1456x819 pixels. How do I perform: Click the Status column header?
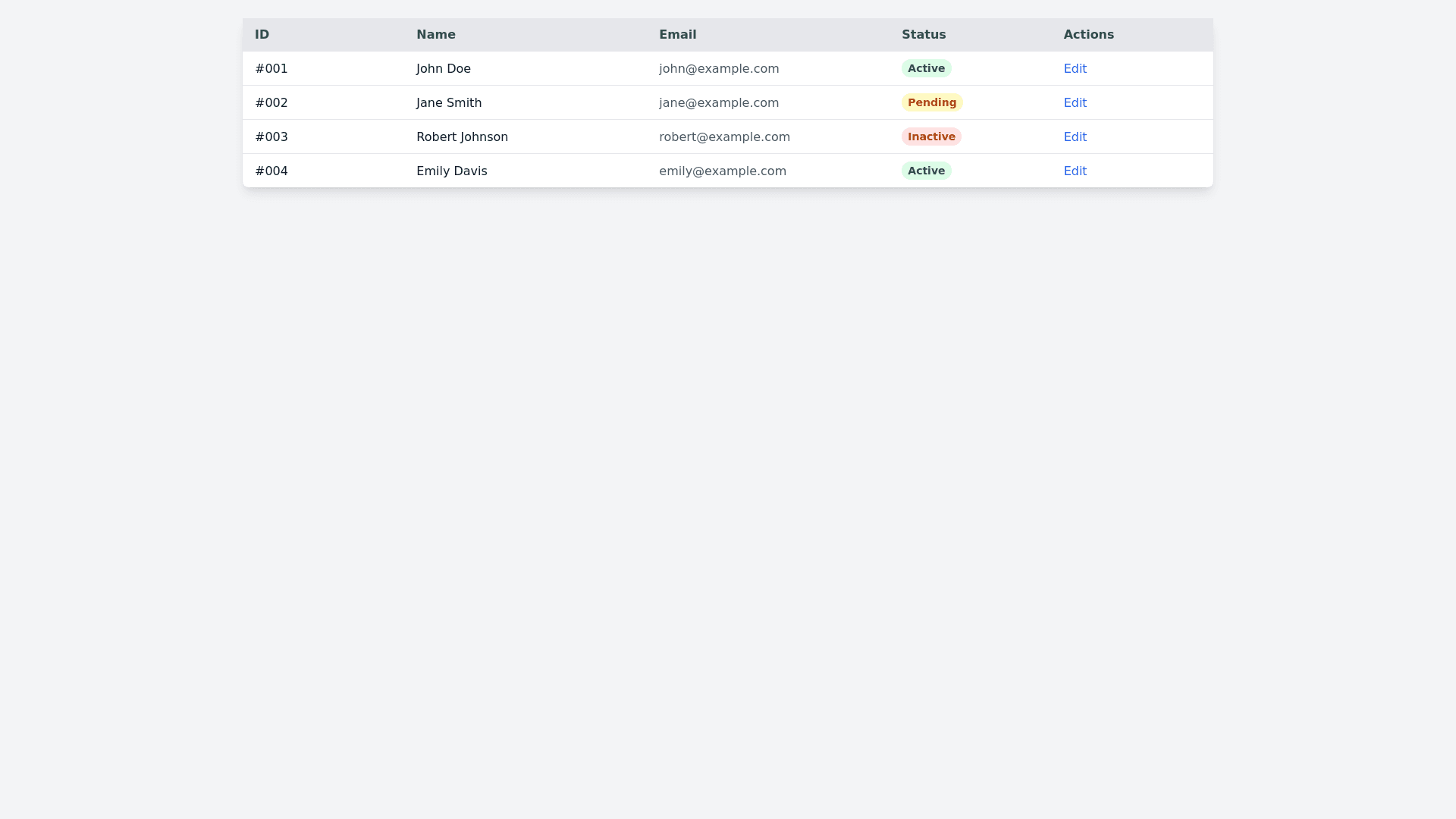(923, 35)
